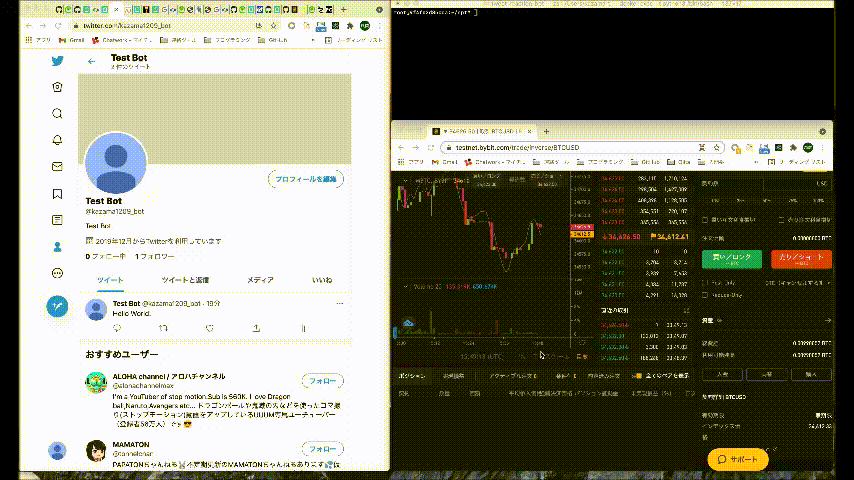Switch to the ツイートと返信 tab
854x480 pixels.
click(x=185, y=280)
